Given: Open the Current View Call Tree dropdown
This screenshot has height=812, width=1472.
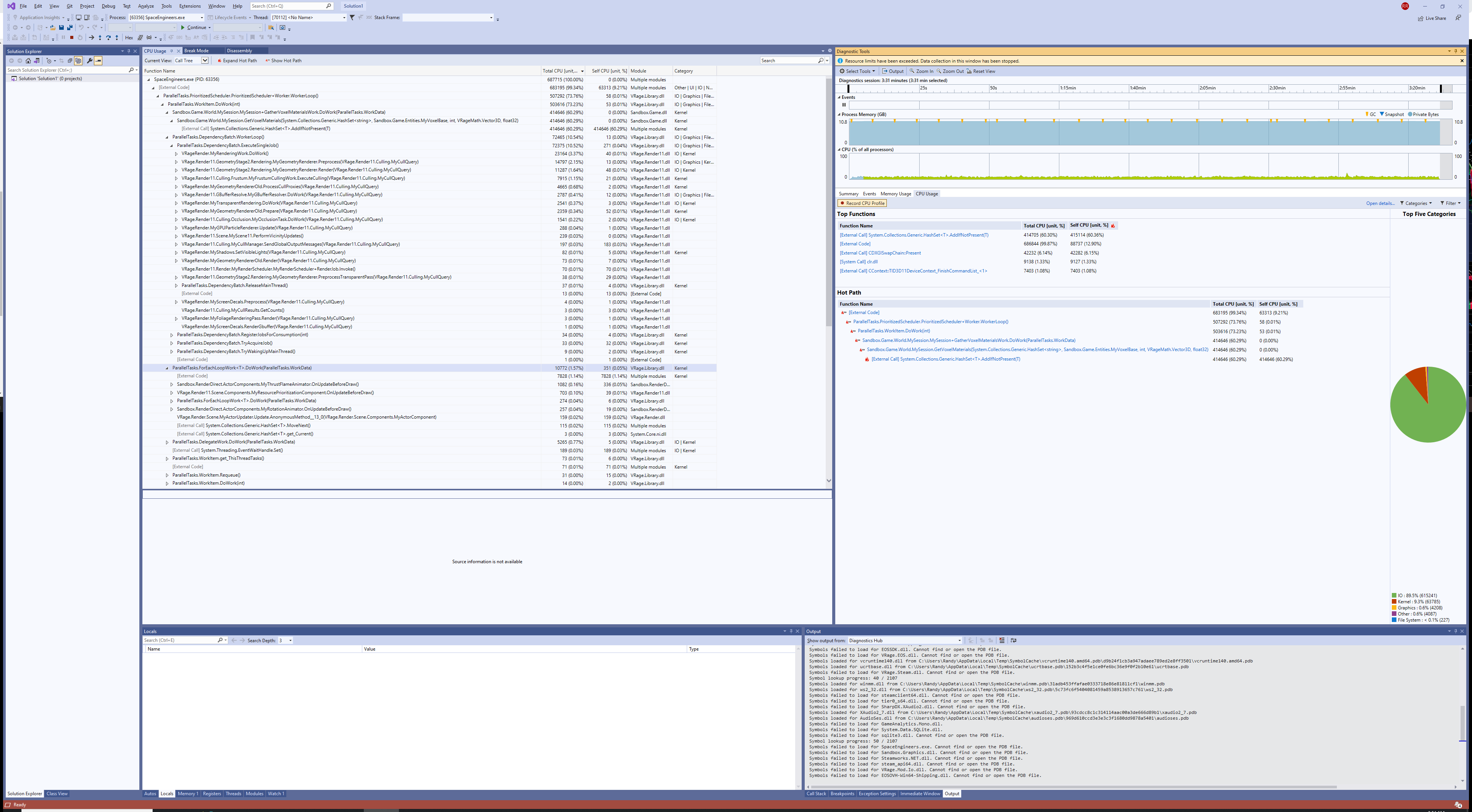Looking at the screenshot, I should tap(191, 61).
